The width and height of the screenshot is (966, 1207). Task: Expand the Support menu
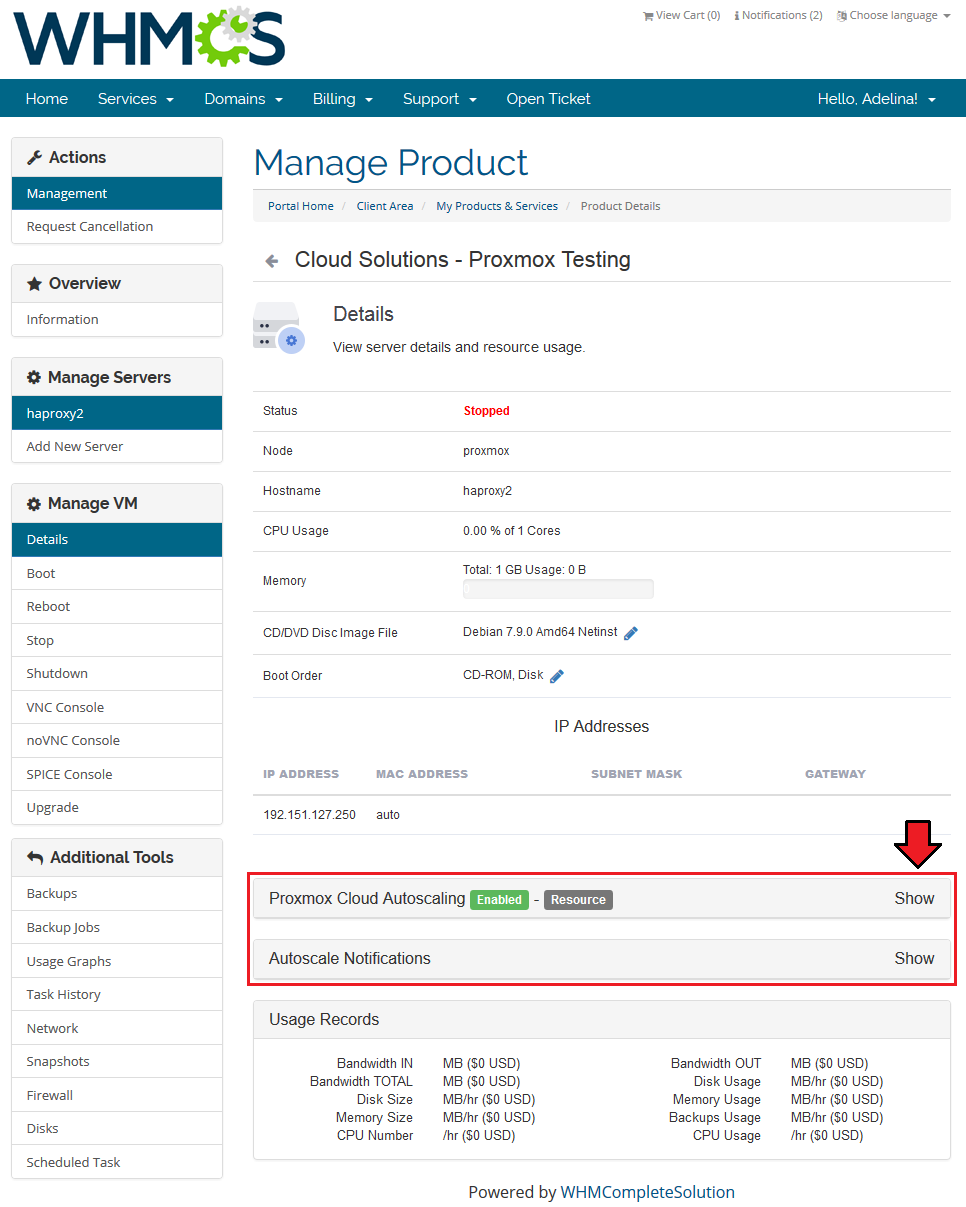(440, 99)
